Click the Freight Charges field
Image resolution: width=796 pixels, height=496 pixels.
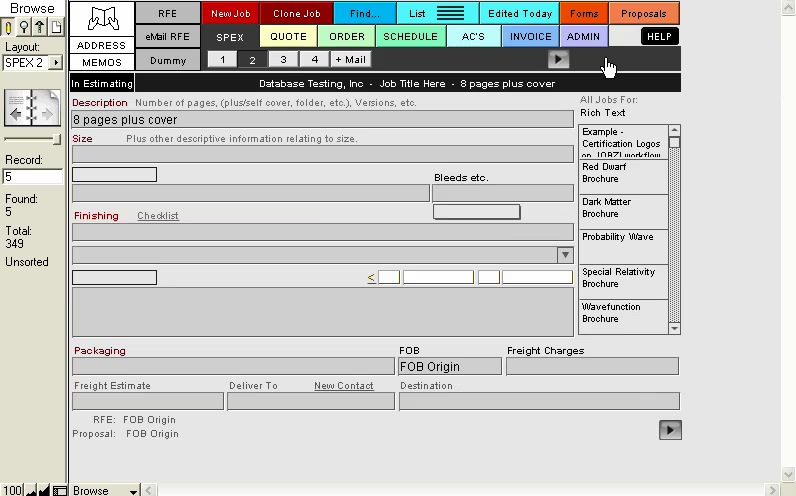click(592, 367)
